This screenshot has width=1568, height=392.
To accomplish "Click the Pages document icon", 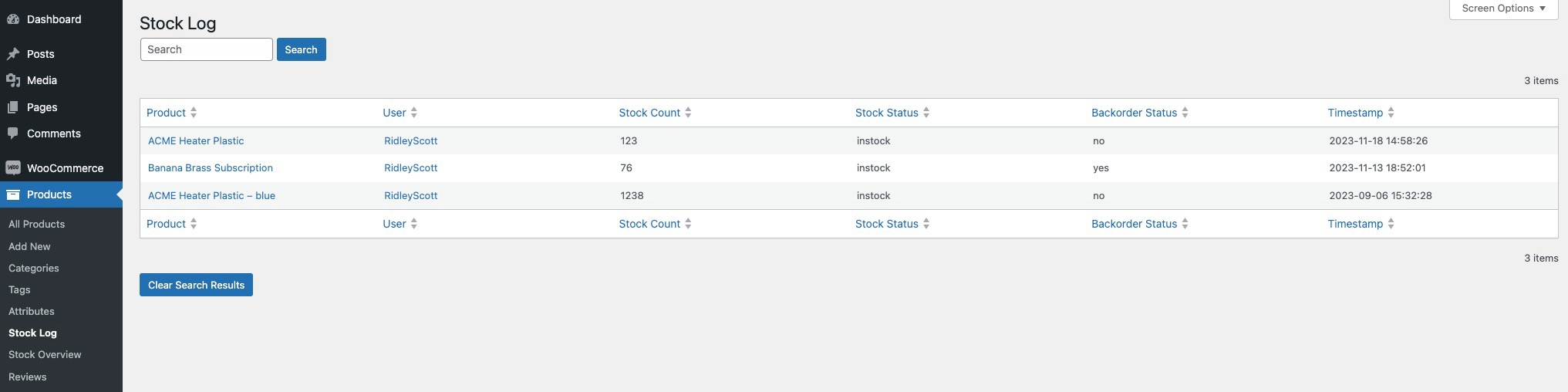I will (13, 107).
